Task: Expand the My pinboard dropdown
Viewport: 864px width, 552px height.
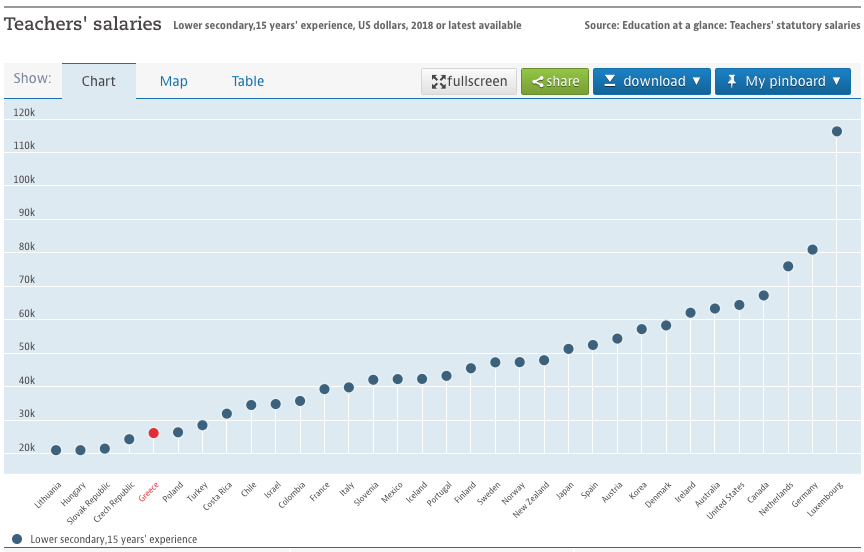Action: (782, 81)
